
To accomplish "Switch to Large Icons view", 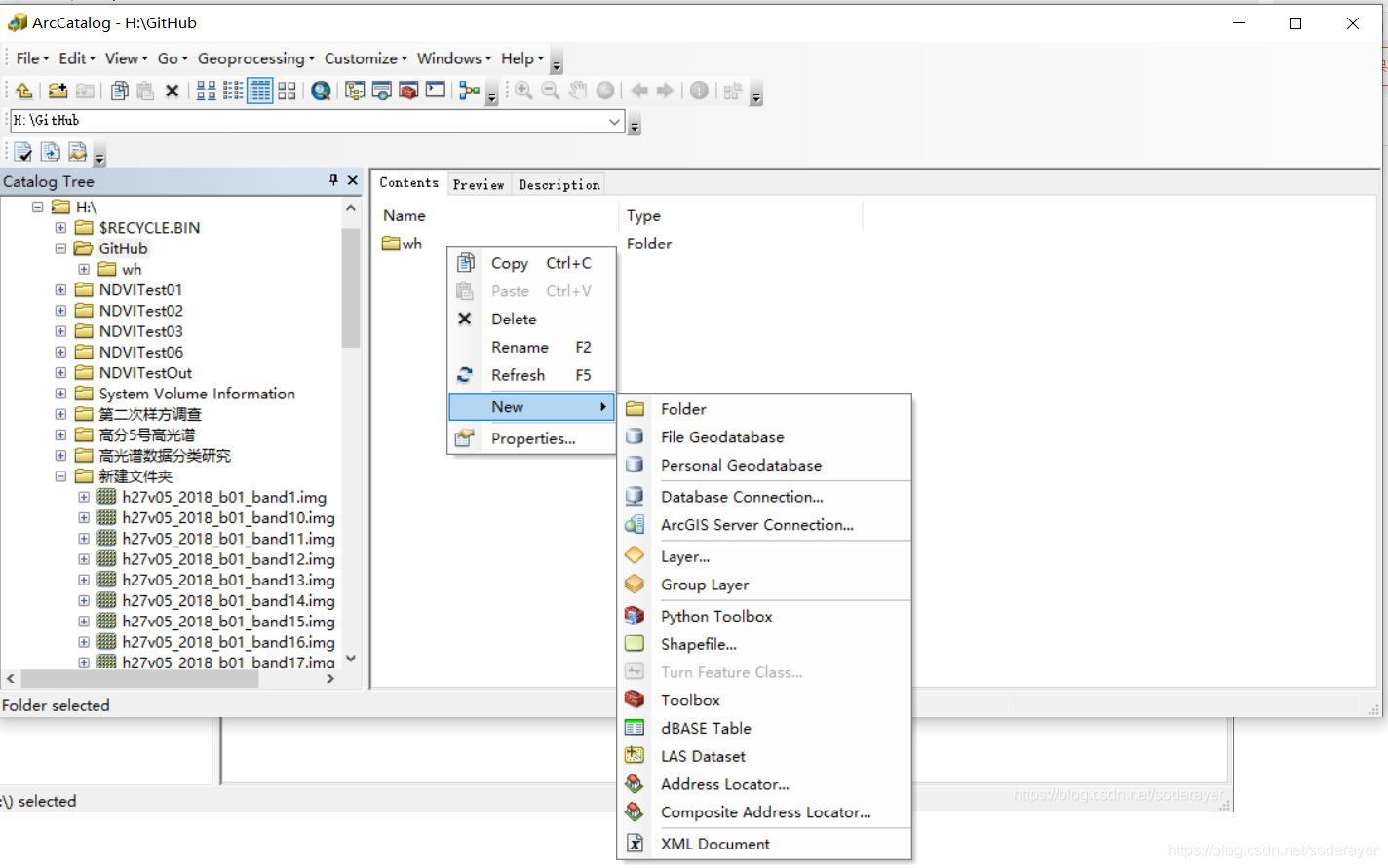I will (x=207, y=91).
